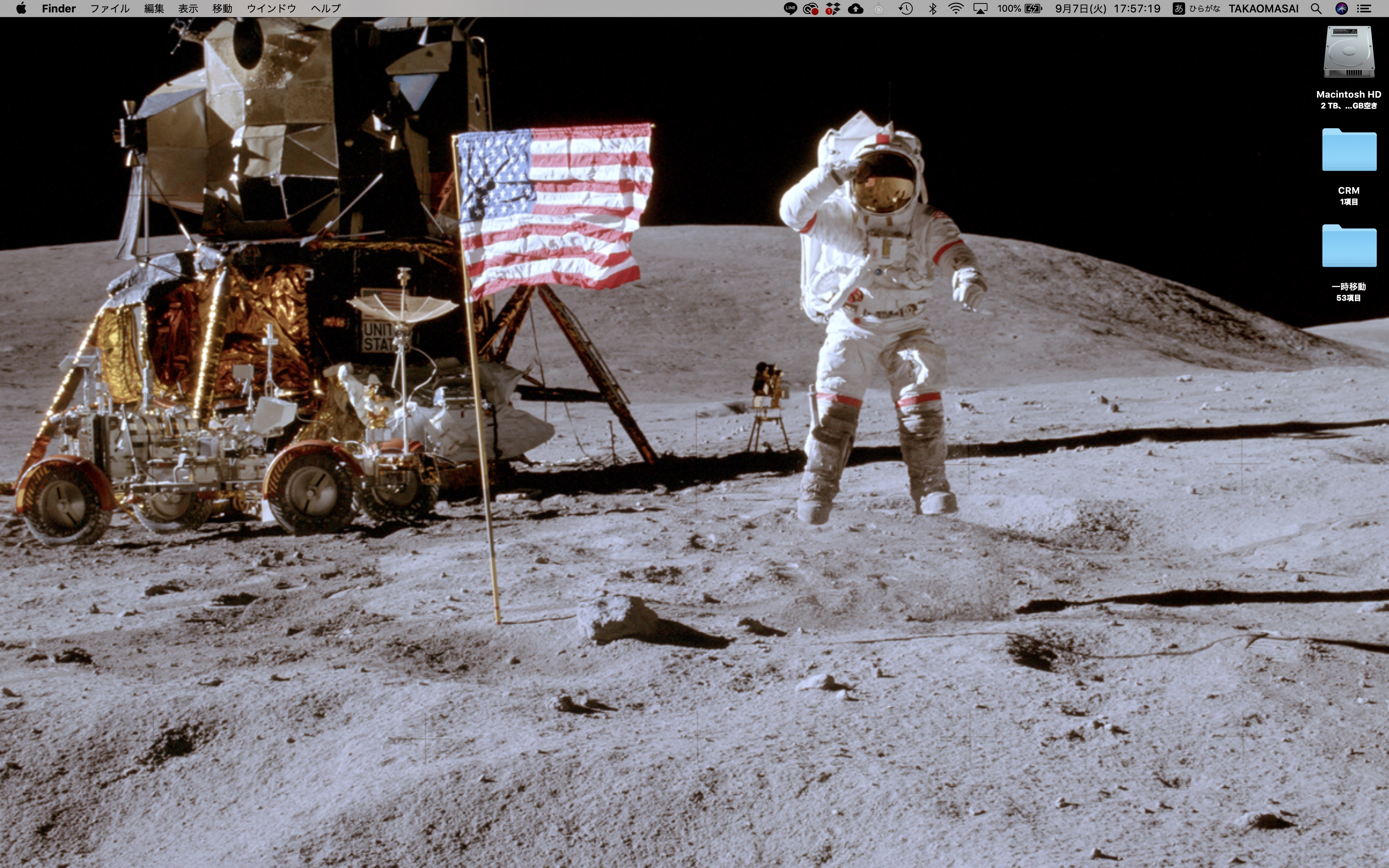Select the CRM folder on desktop
This screenshot has height=868, width=1389.
click(x=1349, y=149)
